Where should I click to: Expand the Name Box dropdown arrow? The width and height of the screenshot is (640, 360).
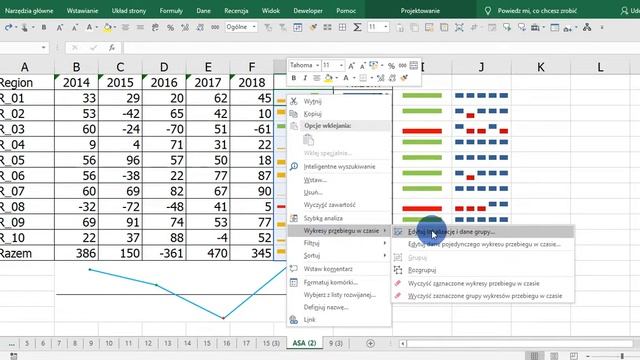coord(43,48)
